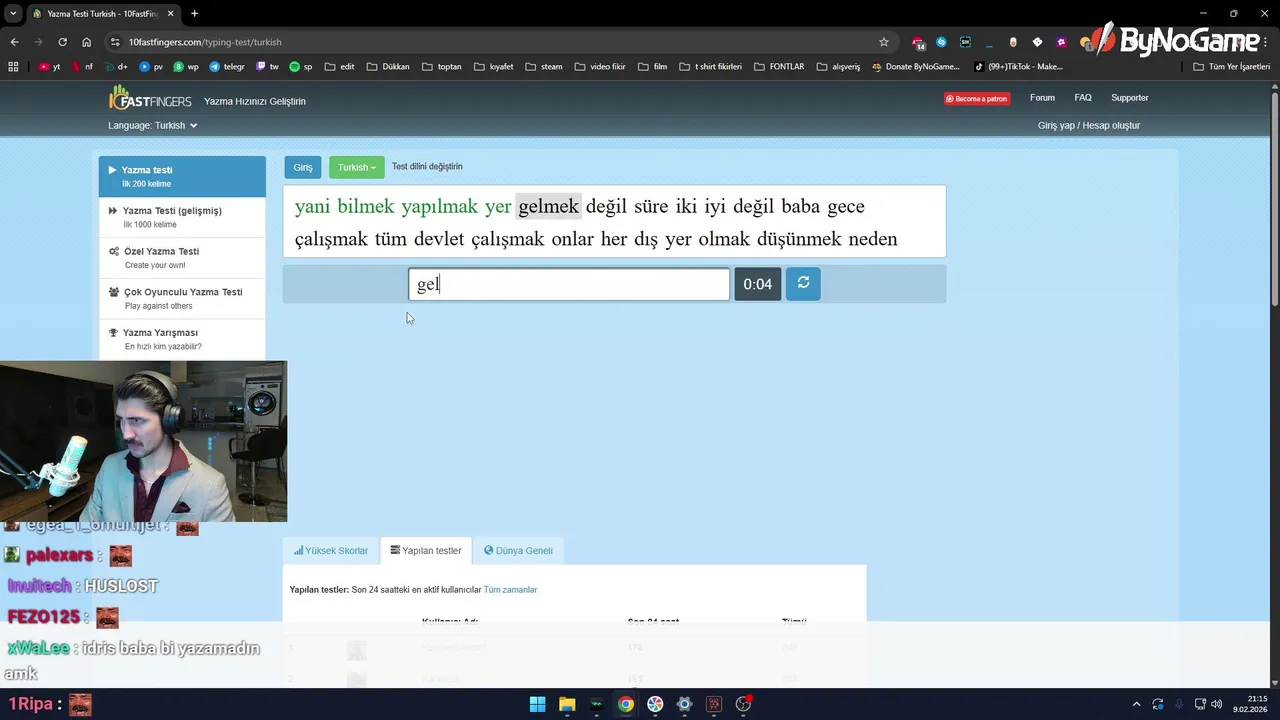Open the Donate ByNoGame bookmark
1280x720 pixels.
tap(915, 67)
